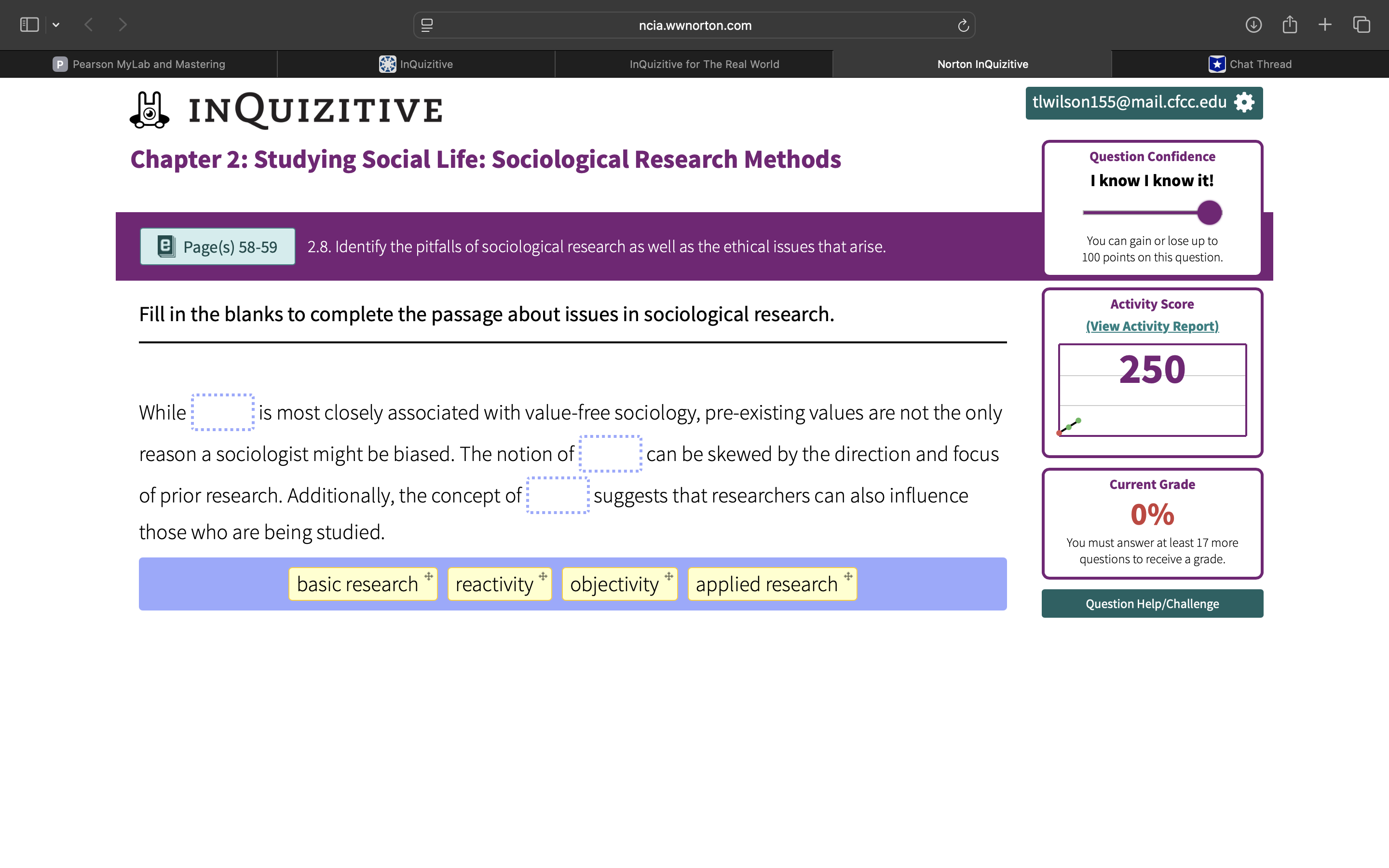Open the View Activity Report link
The height and width of the screenshot is (868, 1389).
(1152, 326)
